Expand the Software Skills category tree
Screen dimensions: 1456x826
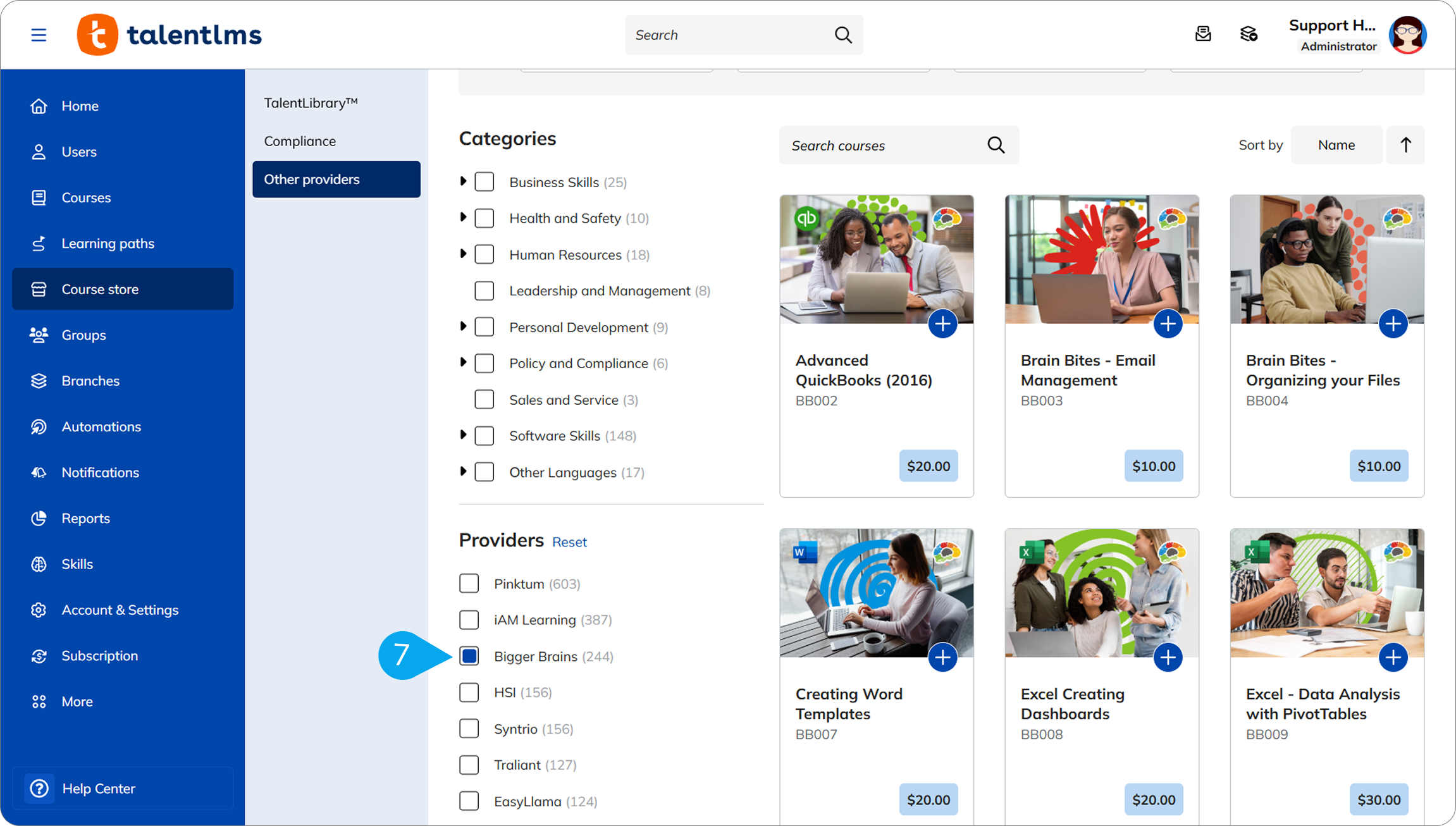click(464, 435)
